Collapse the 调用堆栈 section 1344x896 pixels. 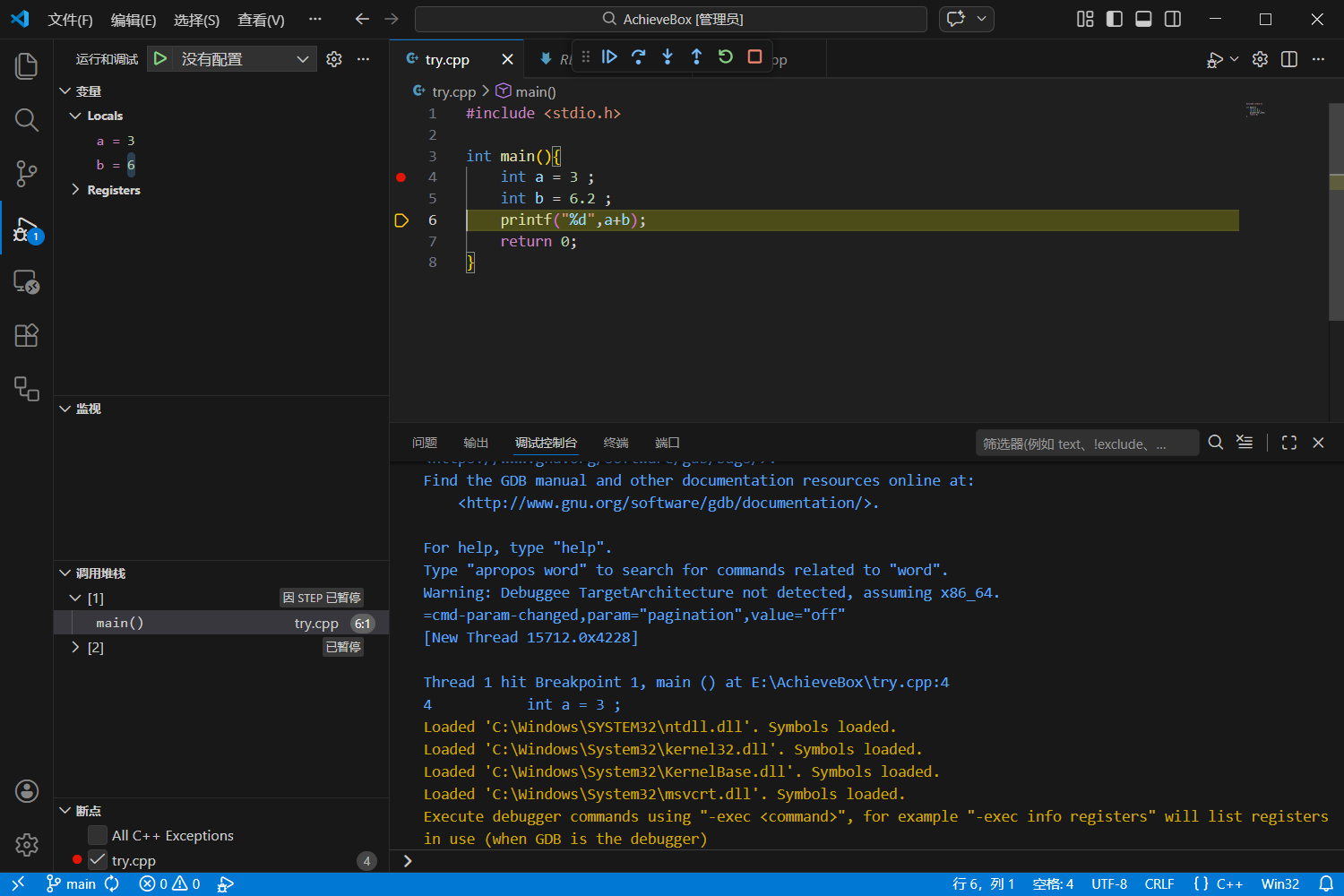click(65, 573)
